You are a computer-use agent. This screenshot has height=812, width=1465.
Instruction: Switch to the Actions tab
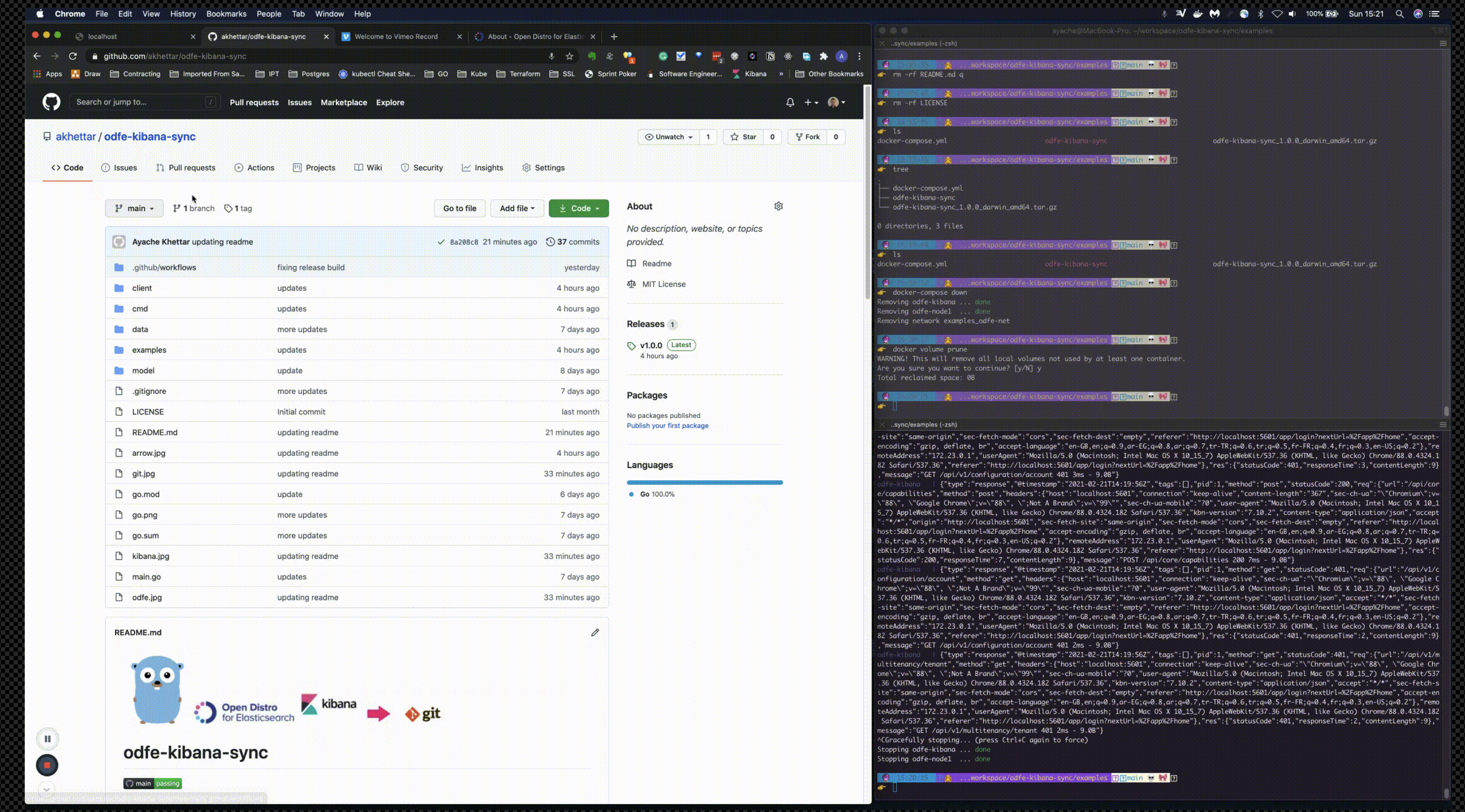point(254,168)
